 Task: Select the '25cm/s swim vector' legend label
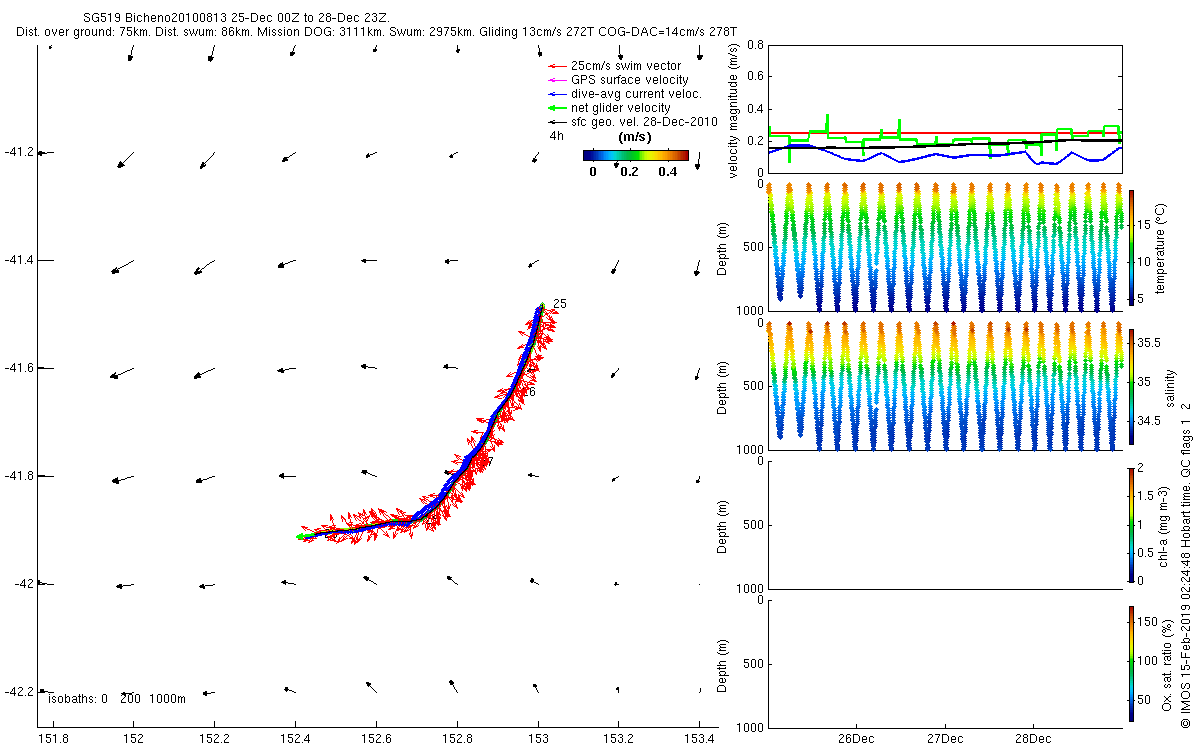628,65
